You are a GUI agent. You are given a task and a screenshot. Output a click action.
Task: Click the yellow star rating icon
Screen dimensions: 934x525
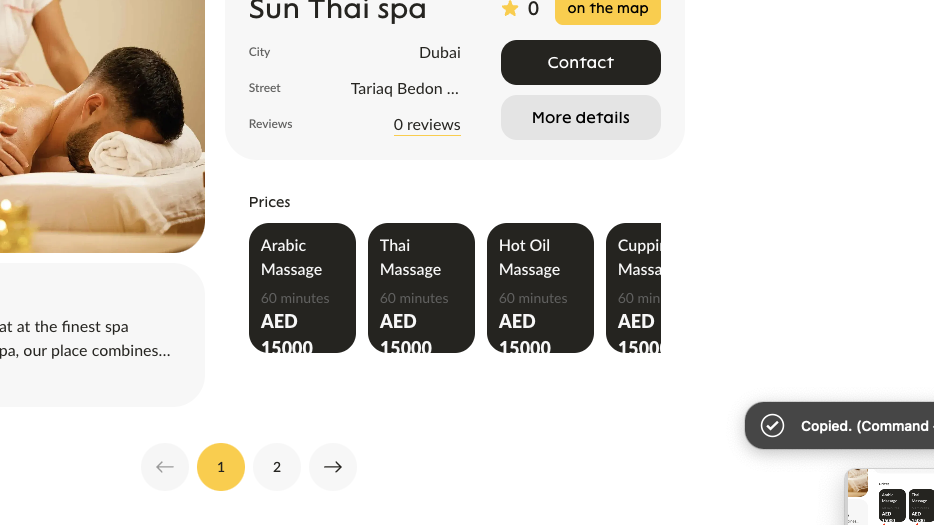click(x=510, y=9)
